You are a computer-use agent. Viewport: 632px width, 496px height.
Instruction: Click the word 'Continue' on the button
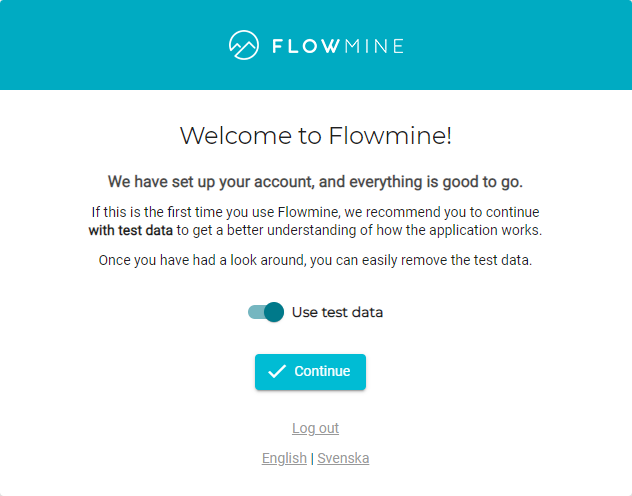click(322, 371)
